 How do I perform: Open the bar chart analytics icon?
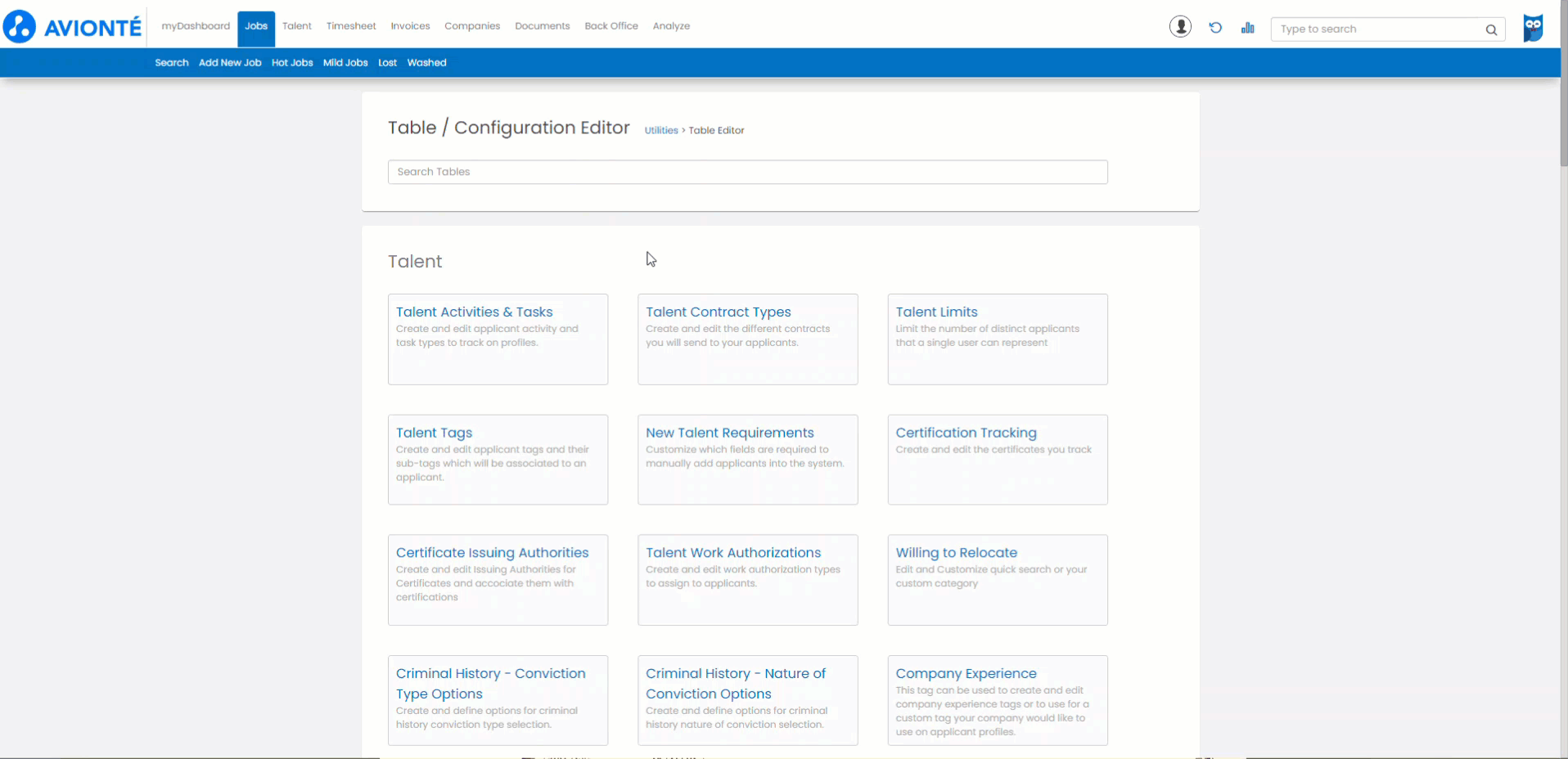click(1247, 28)
